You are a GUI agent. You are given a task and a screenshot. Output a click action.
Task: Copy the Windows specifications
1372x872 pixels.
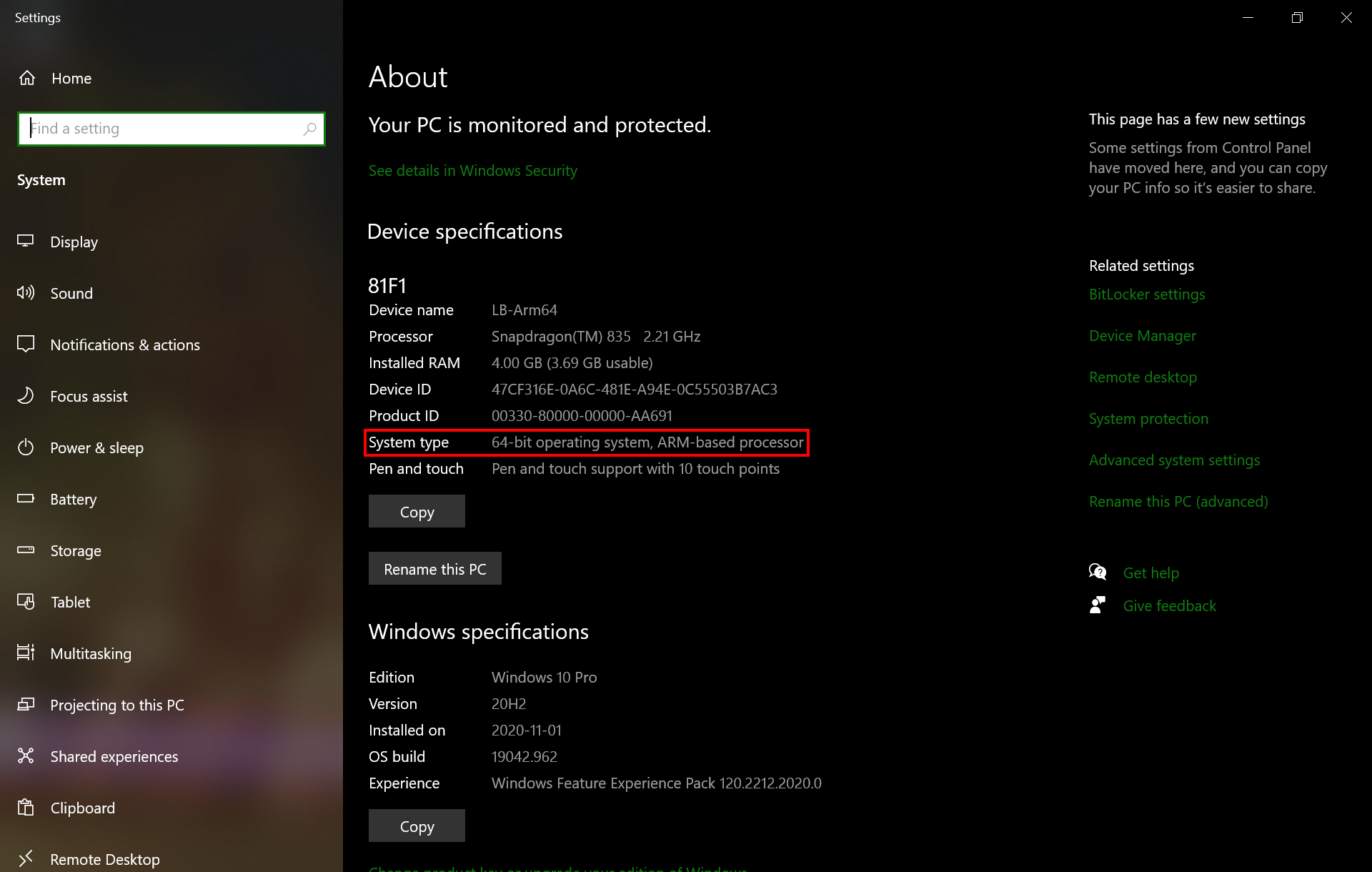(417, 826)
